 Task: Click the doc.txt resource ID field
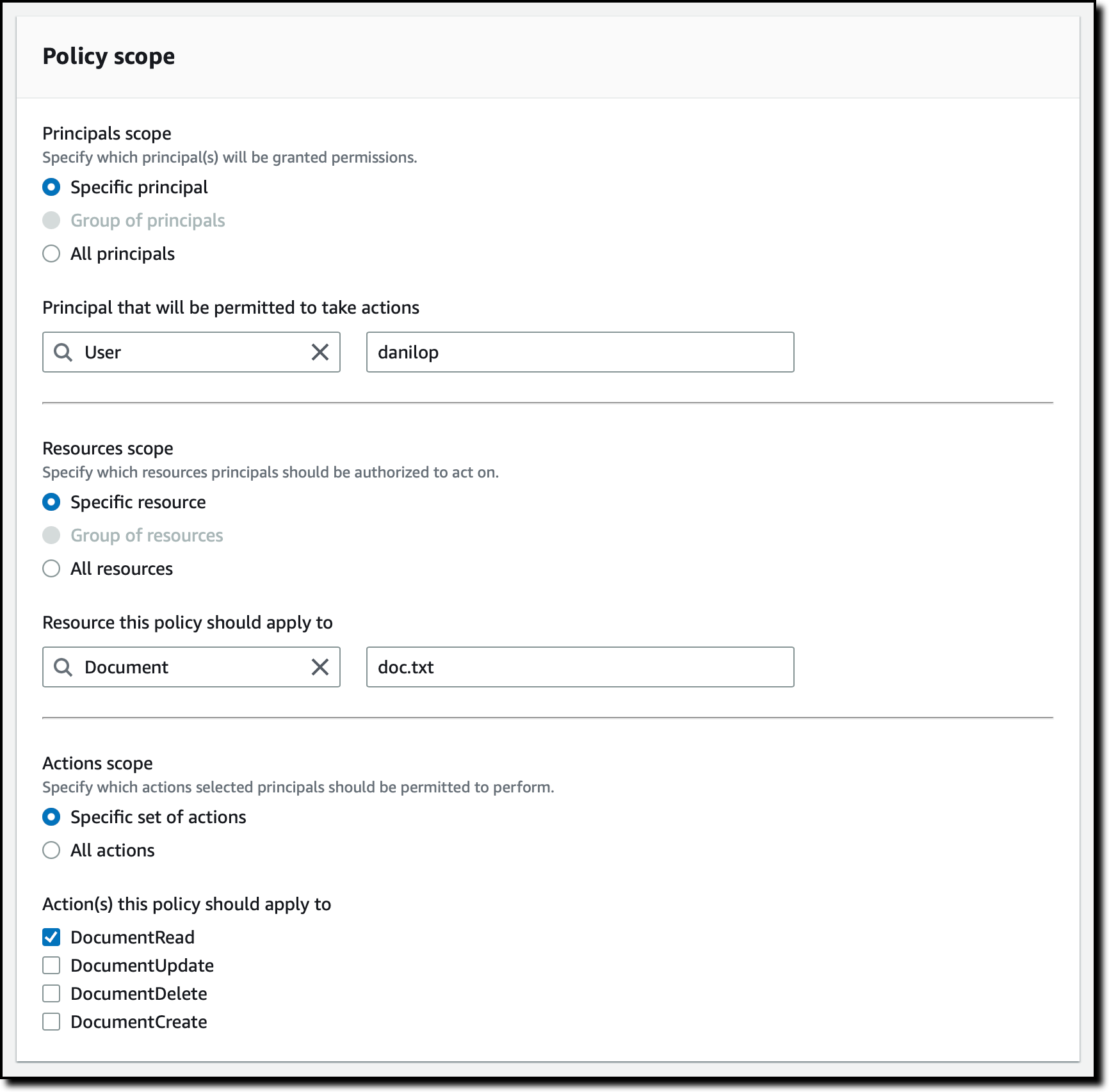tap(580, 667)
